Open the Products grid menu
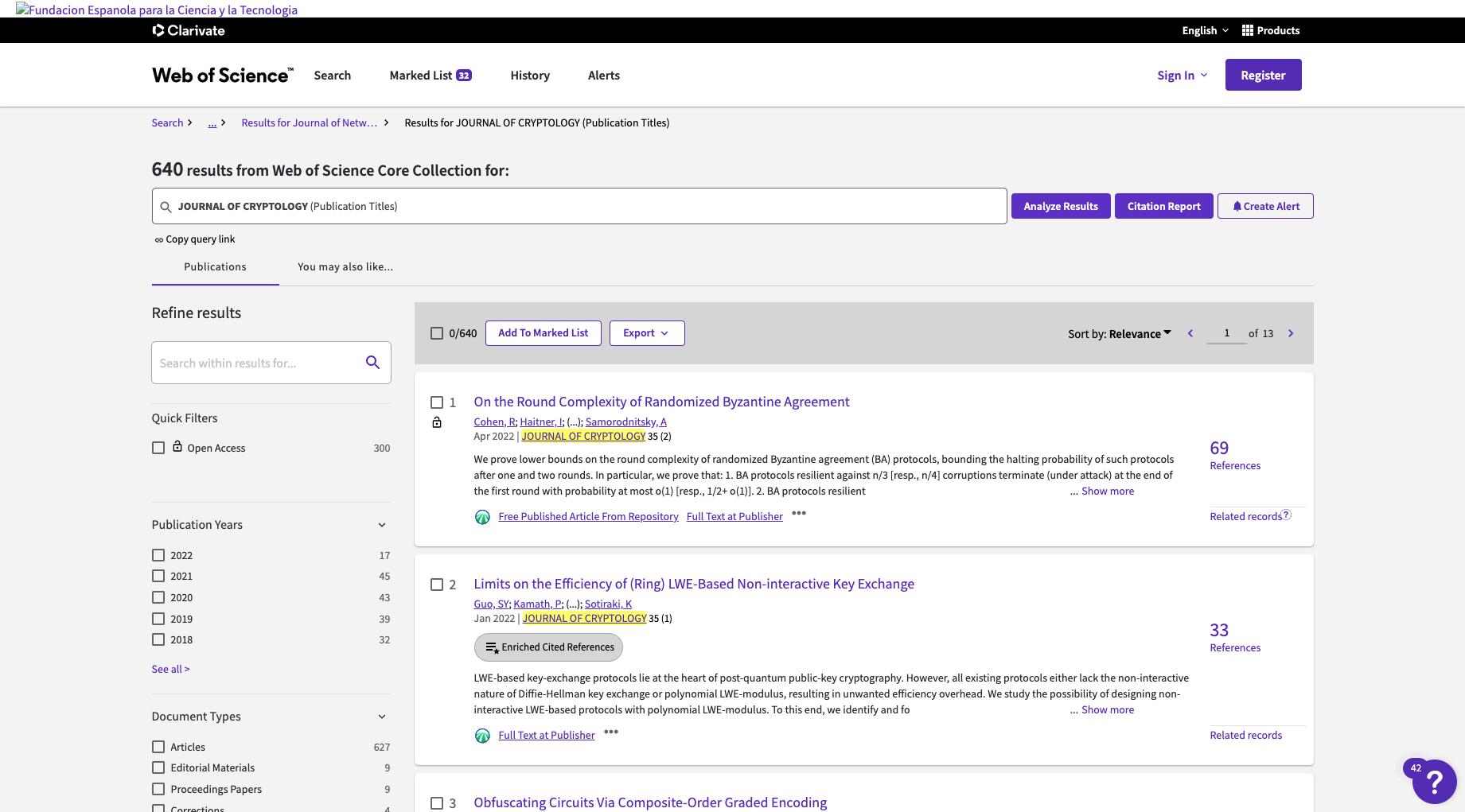1465x812 pixels. (x=1271, y=30)
